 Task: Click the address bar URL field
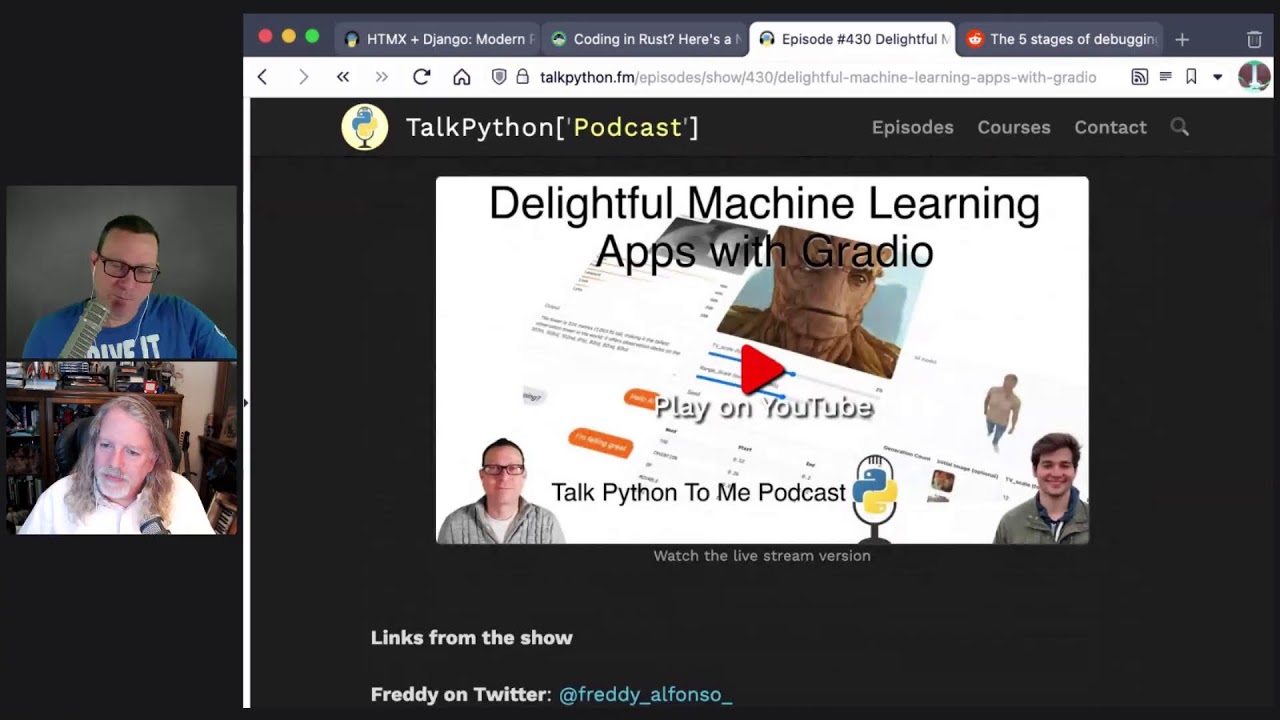[818, 77]
